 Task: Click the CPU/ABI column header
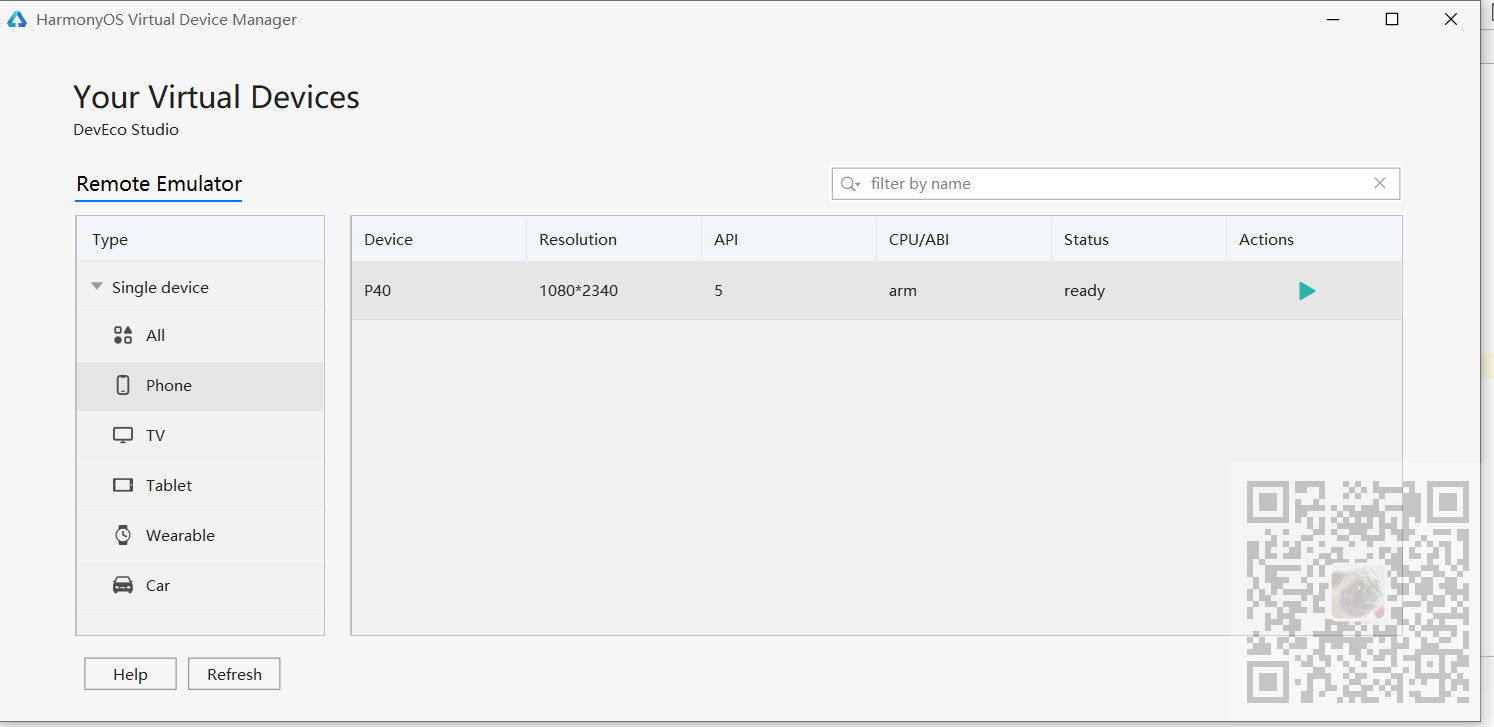[x=964, y=239]
